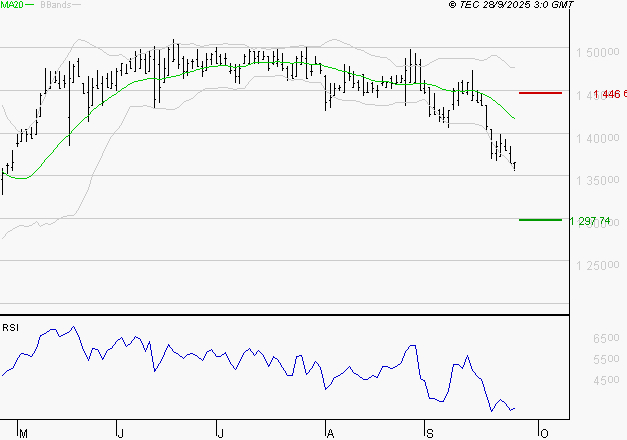Select the red resistance level line
The width and height of the screenshot is (627, 440).
[540, 93]
